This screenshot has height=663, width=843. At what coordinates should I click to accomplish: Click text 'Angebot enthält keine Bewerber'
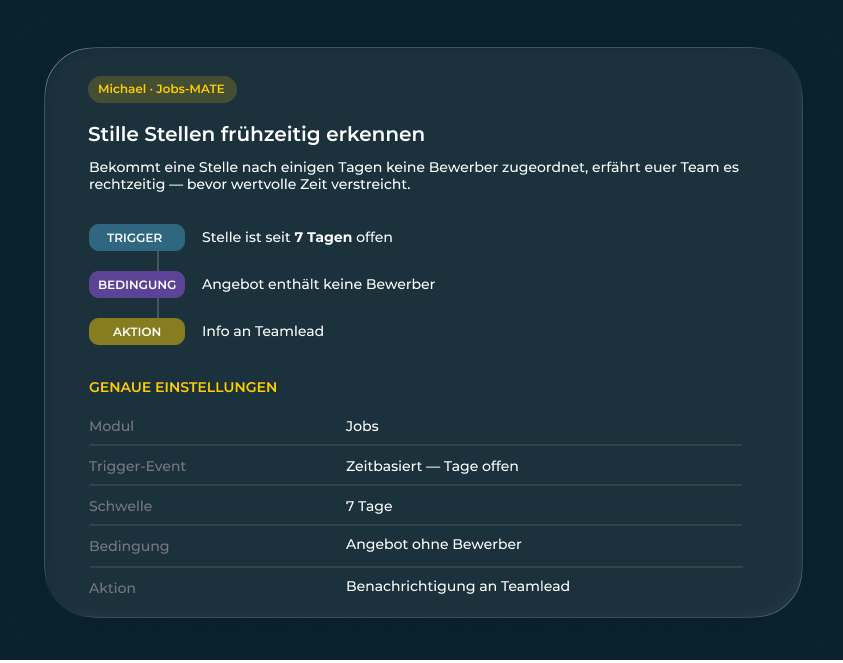[x=318, y=284]
